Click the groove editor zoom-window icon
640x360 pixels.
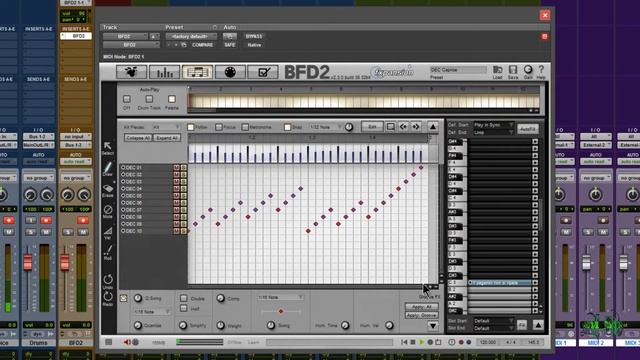point(391,127)
